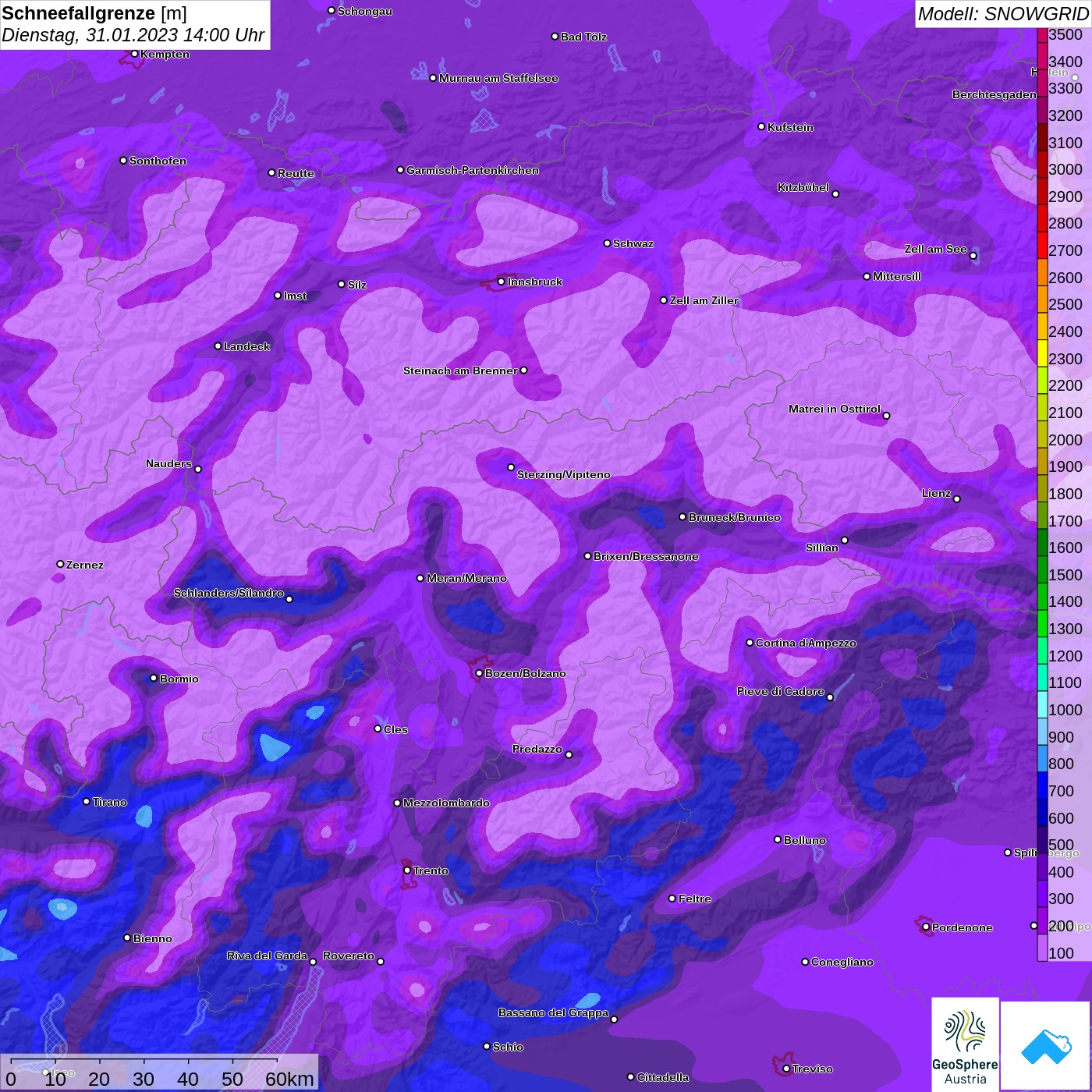This screenshot has width=1092, height=1092.
Task: Click the Innsbruck city marker dot
Action: pos(502,282)
